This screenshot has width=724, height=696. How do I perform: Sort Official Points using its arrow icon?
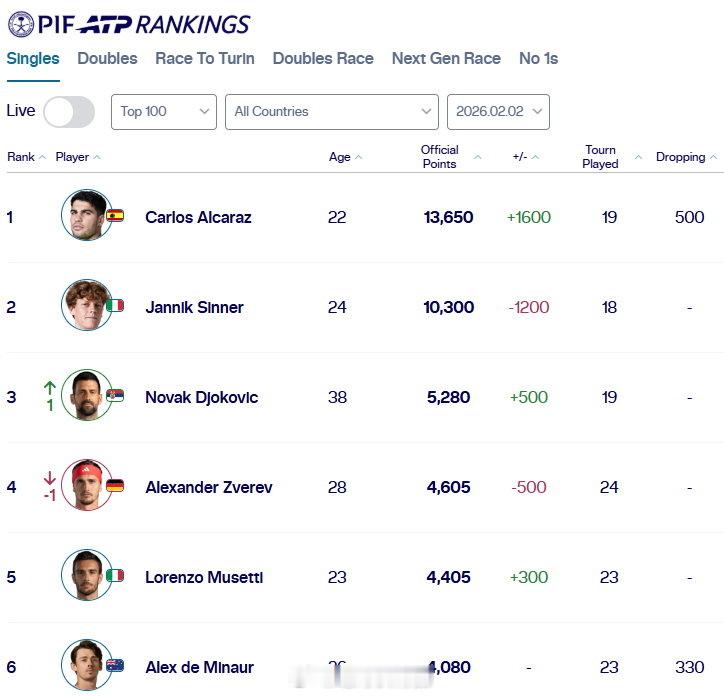coord(477,157)
